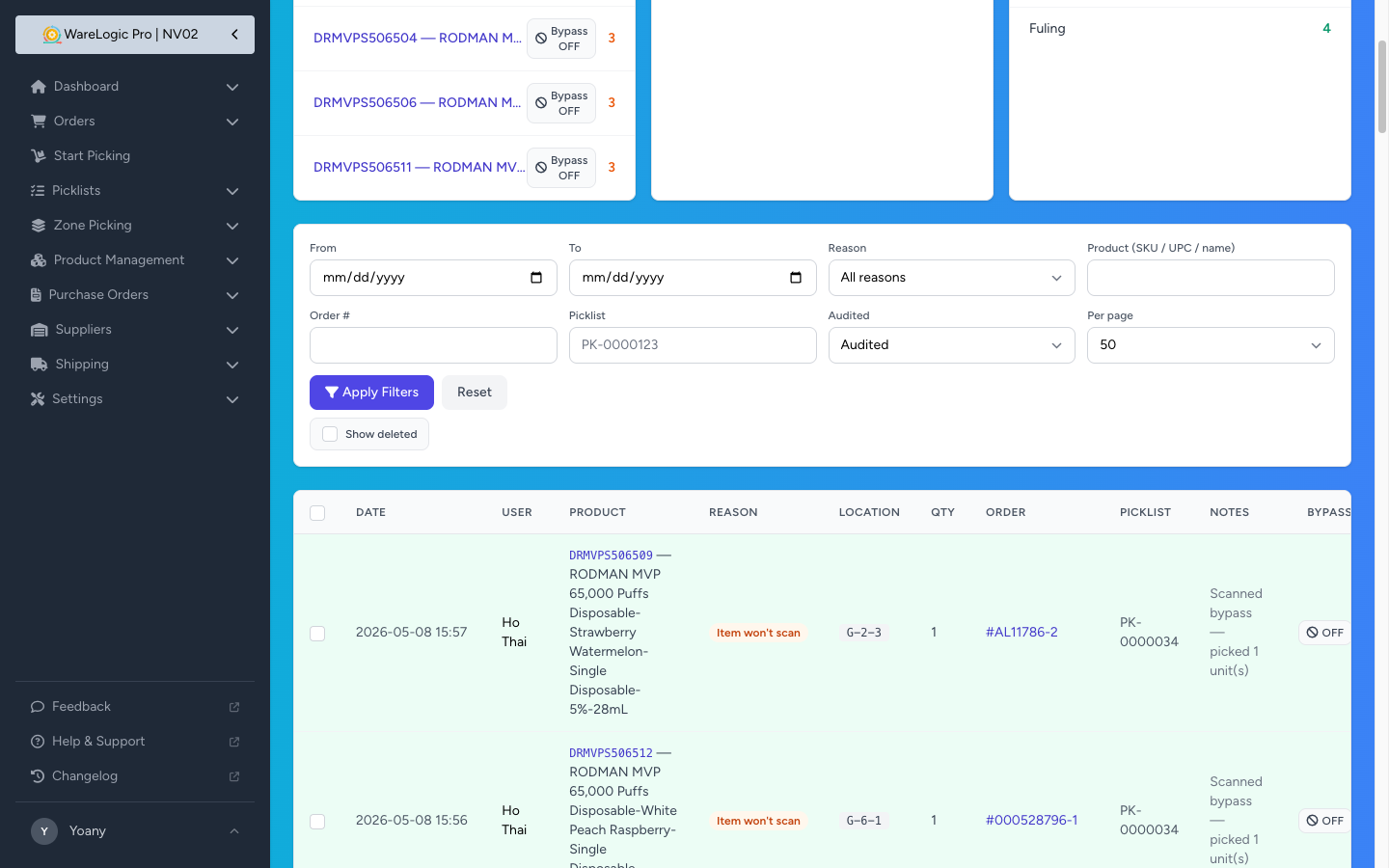The image size is (1389, 868).
Task: Click the Purchase Orders document icon
Action: click(x=36, y=295)
